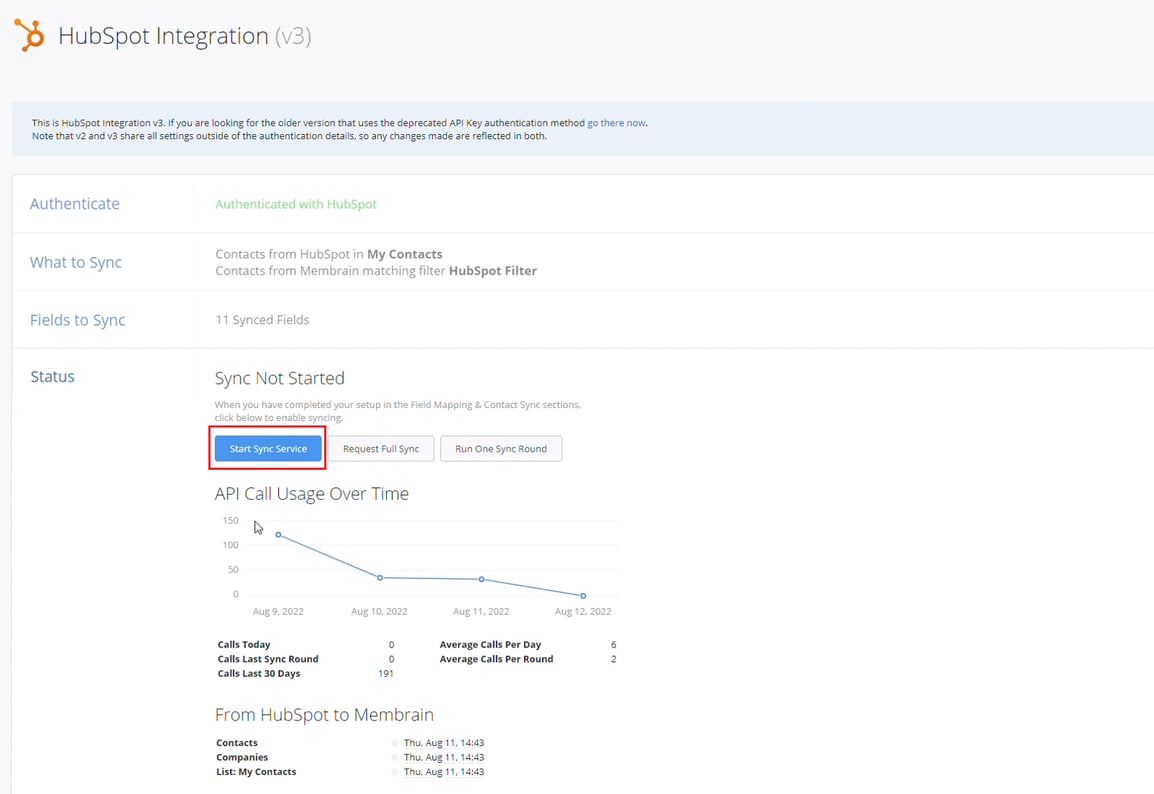Click the "Aug 12, 2022" axis label

583,612
